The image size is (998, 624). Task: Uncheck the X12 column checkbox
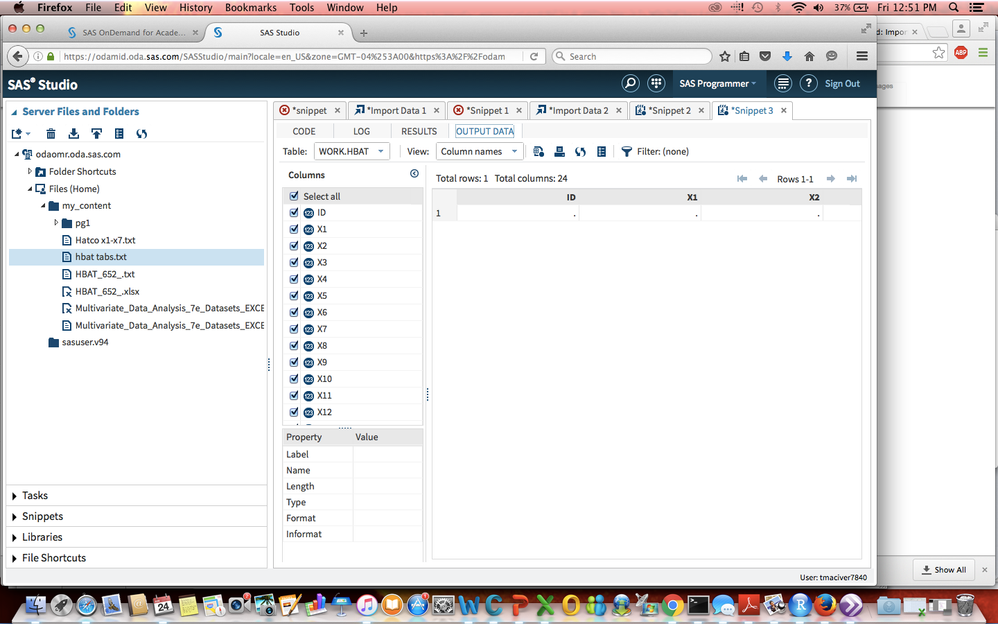(294, 412)
